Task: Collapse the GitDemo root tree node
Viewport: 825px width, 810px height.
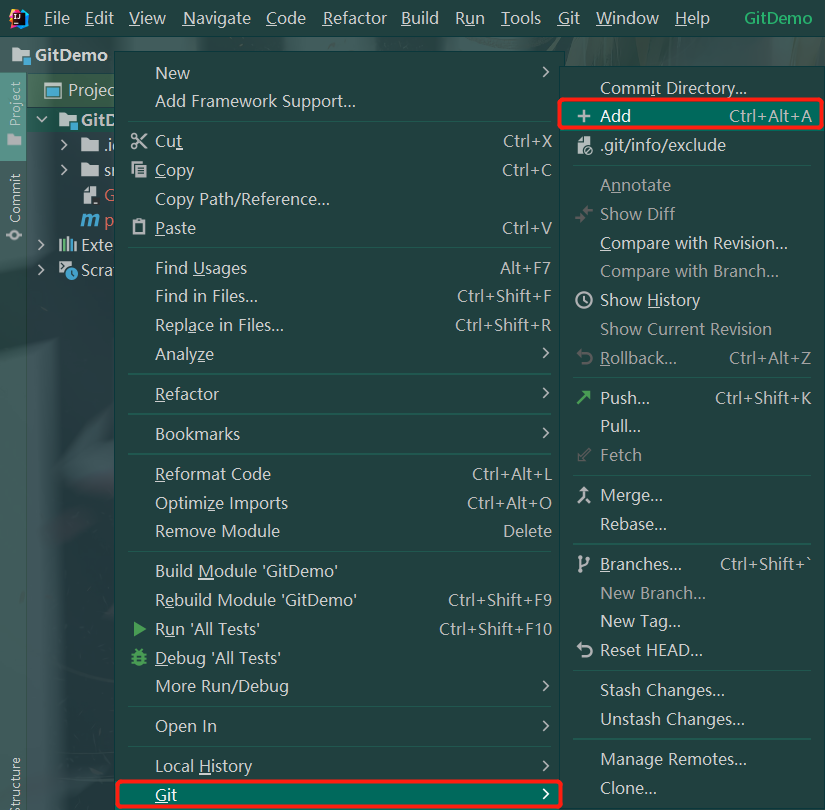Action: (x=42, y=119)
